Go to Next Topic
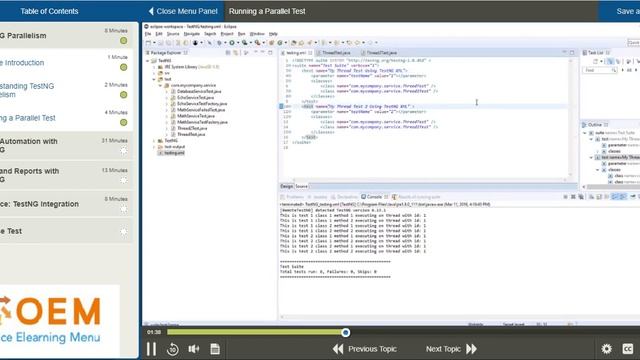The height and width of the screenshot is (360, 640). pyautogui.click(x=451, y=349)
